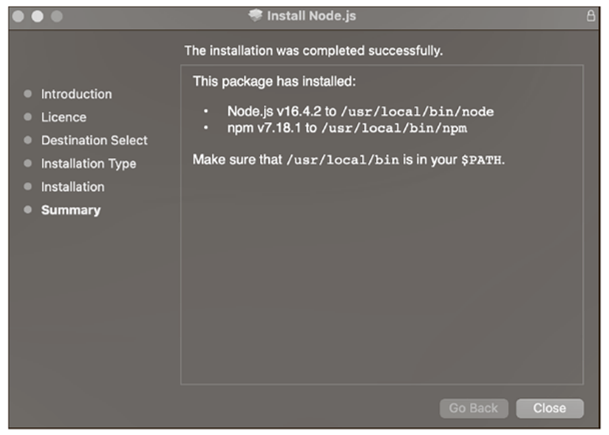Click the bullet beside Introduction
This screenshot has width=609, height=435.
point(27,94)
